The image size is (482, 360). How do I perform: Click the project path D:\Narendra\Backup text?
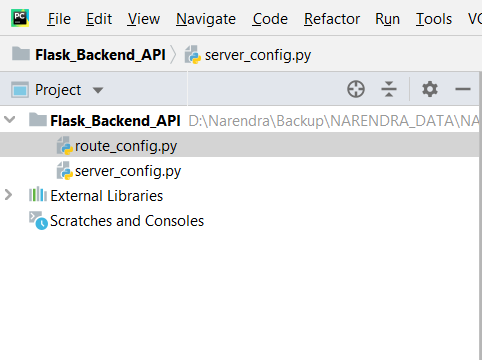[333, 121]
